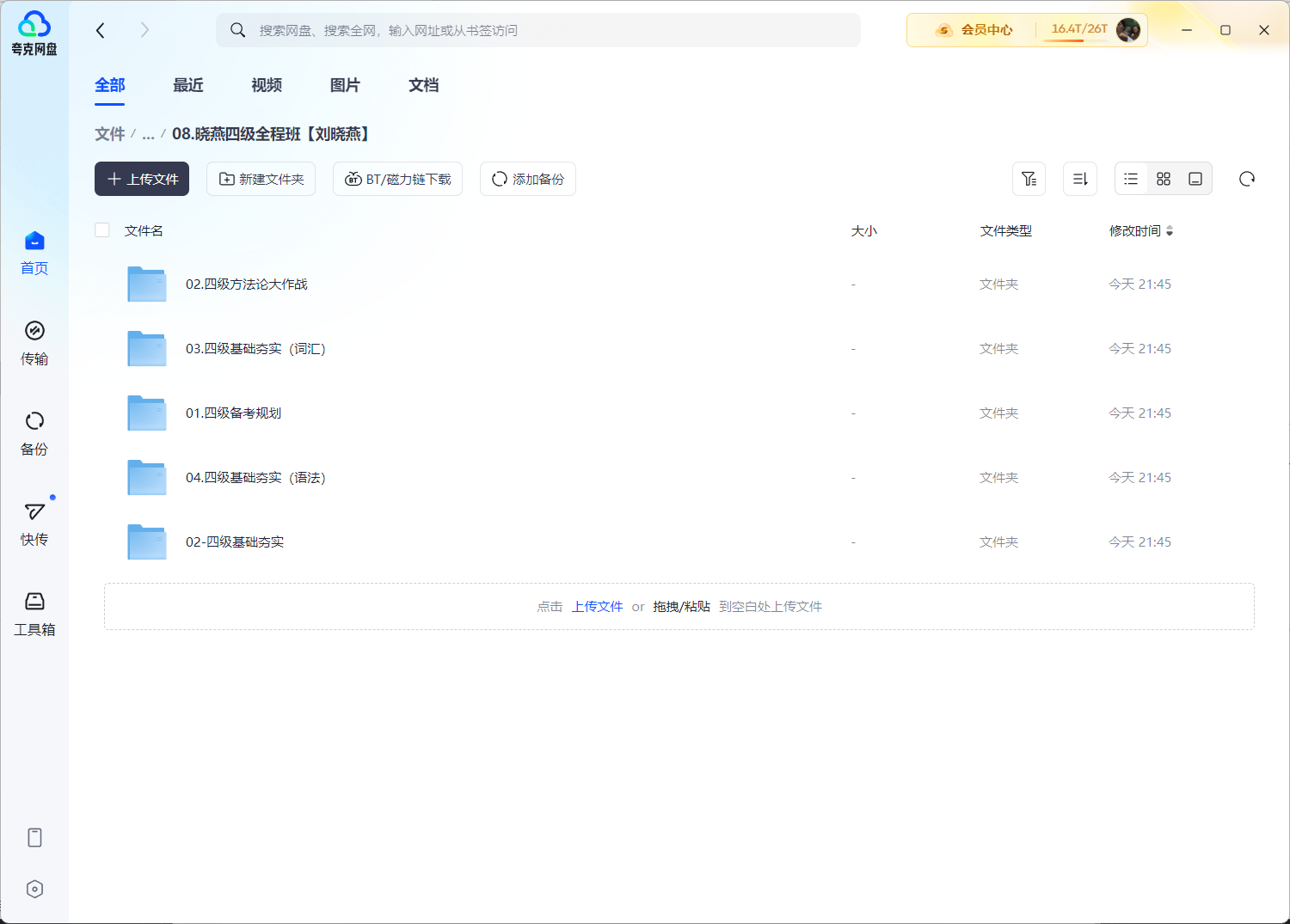
Task: Switch to the 最近 tab
Action: pos(188,85)
